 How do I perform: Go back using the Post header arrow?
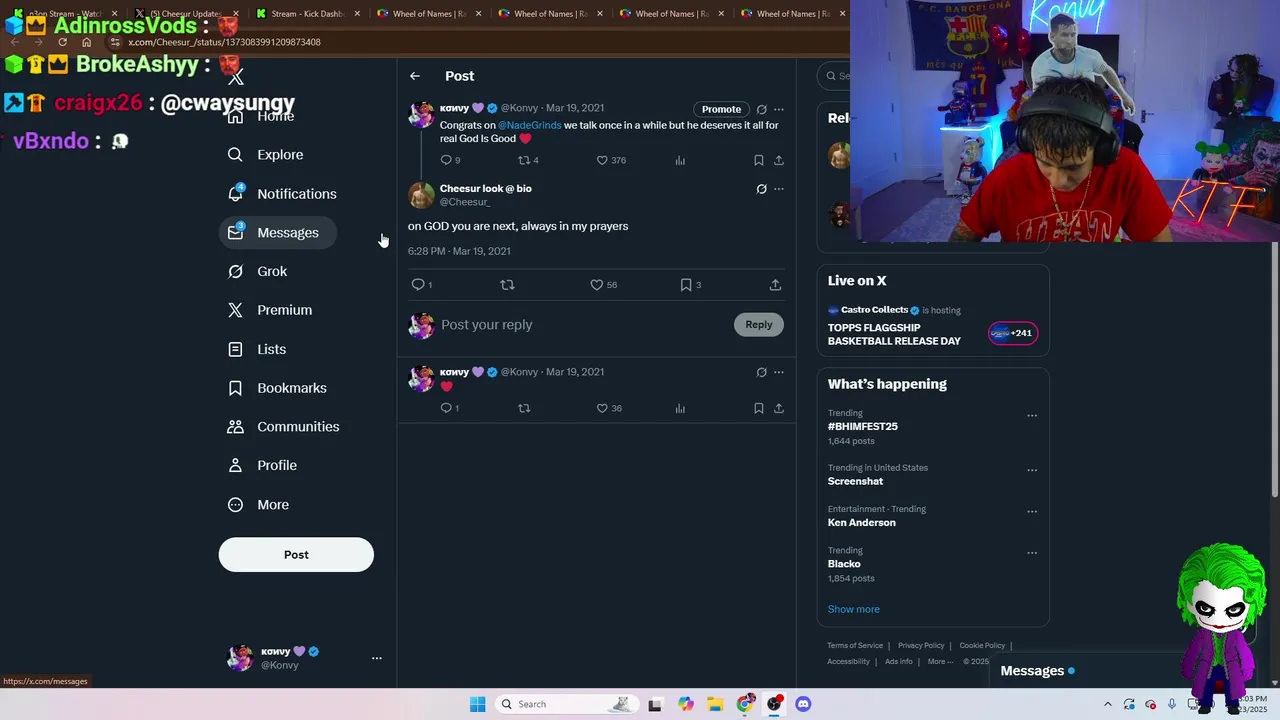pyautogui.click(x=415, y=76)
